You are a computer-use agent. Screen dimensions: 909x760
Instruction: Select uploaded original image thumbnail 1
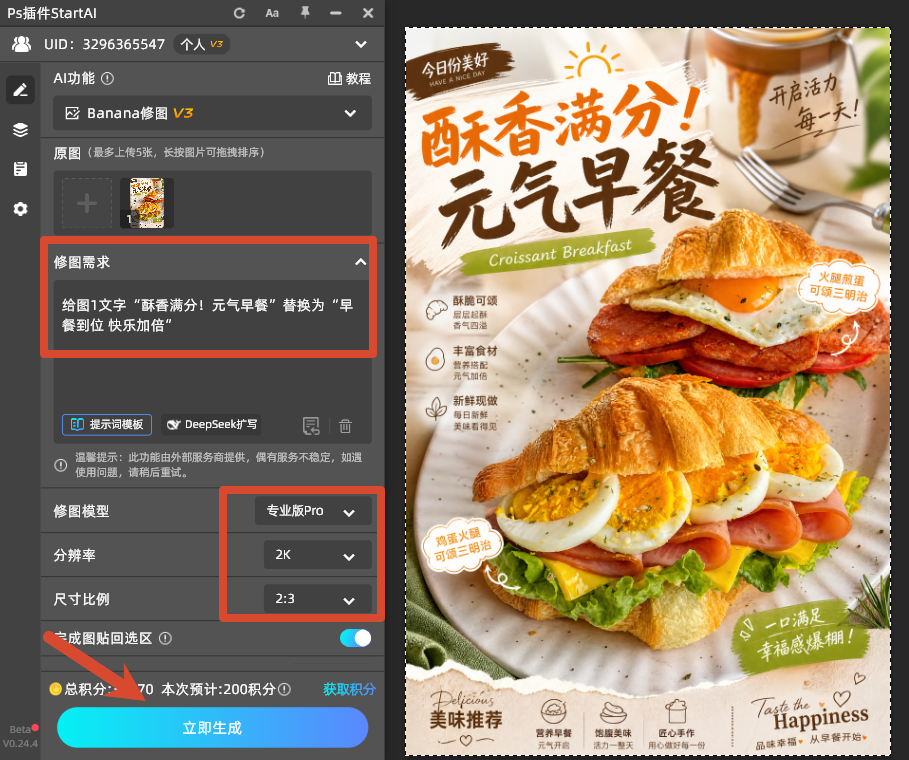(147, 203)
